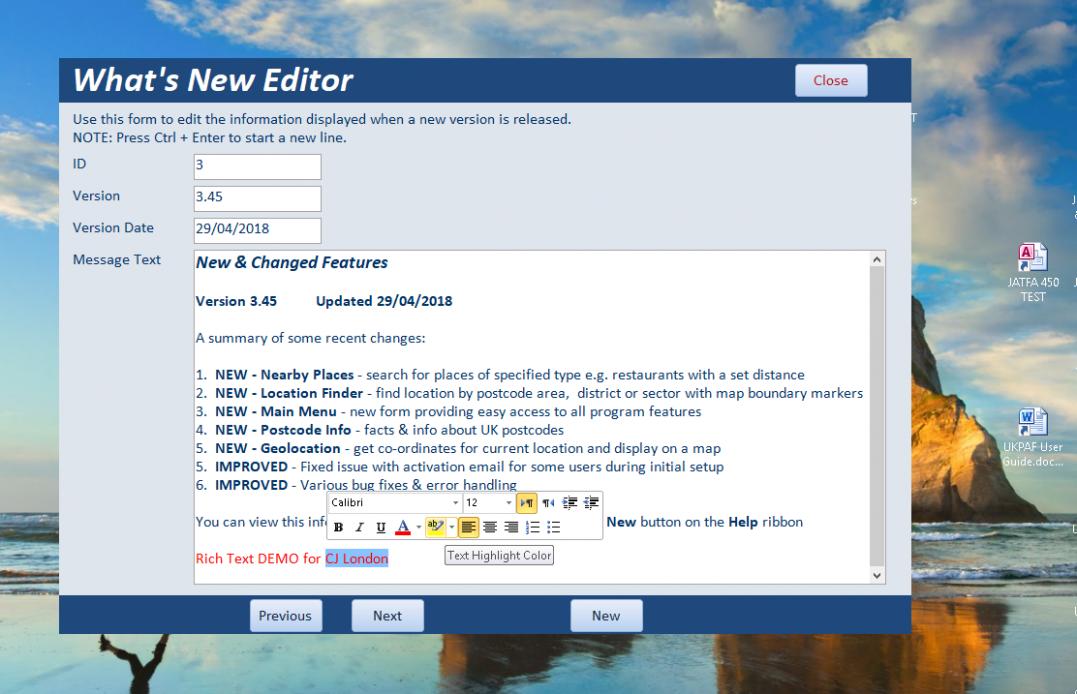This screenshot has width=1077, height=694.
Task: Click 'New & Changed Features' heading text
Action: click(x=292, y=262)
